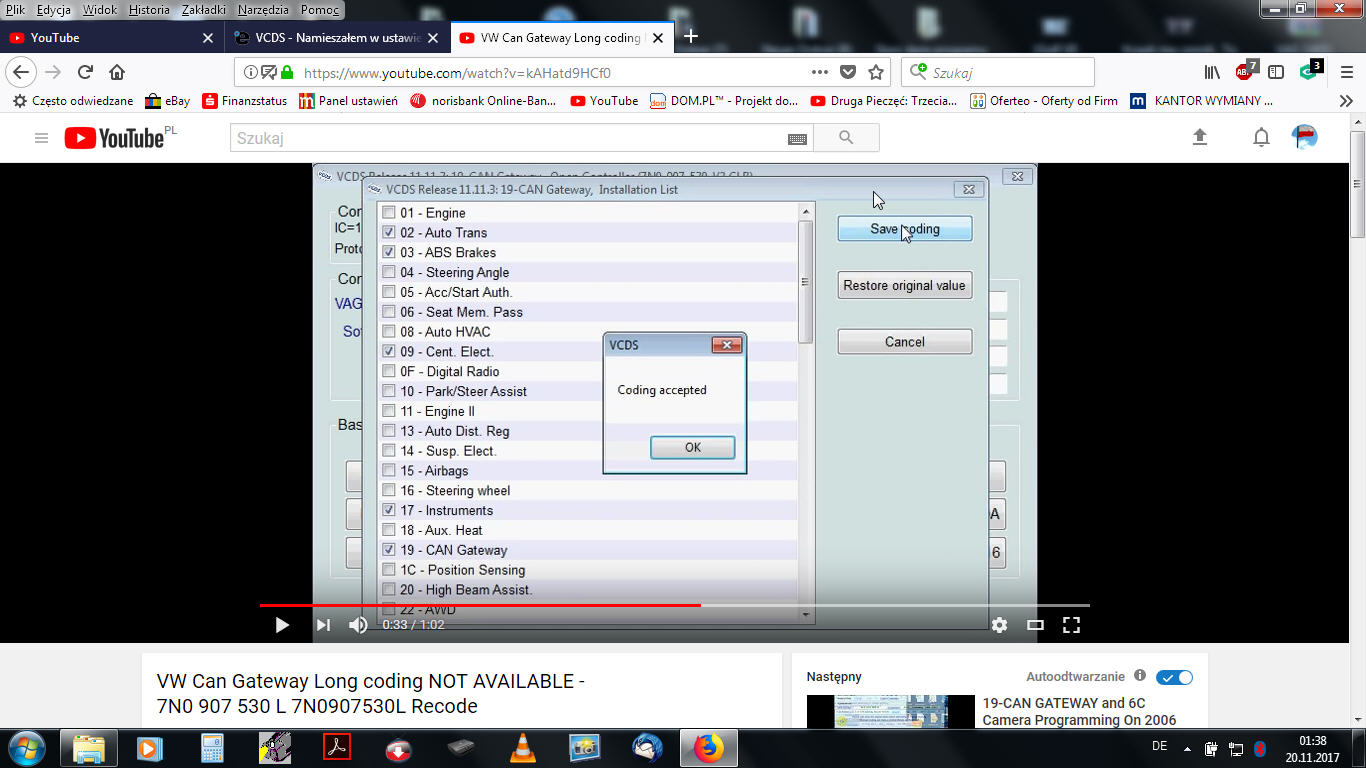This screenshot has height=768, width=1366.
Task: Click OK in the Coding accepted dialog
Action: pyautogui.click(x=692, y=447)
